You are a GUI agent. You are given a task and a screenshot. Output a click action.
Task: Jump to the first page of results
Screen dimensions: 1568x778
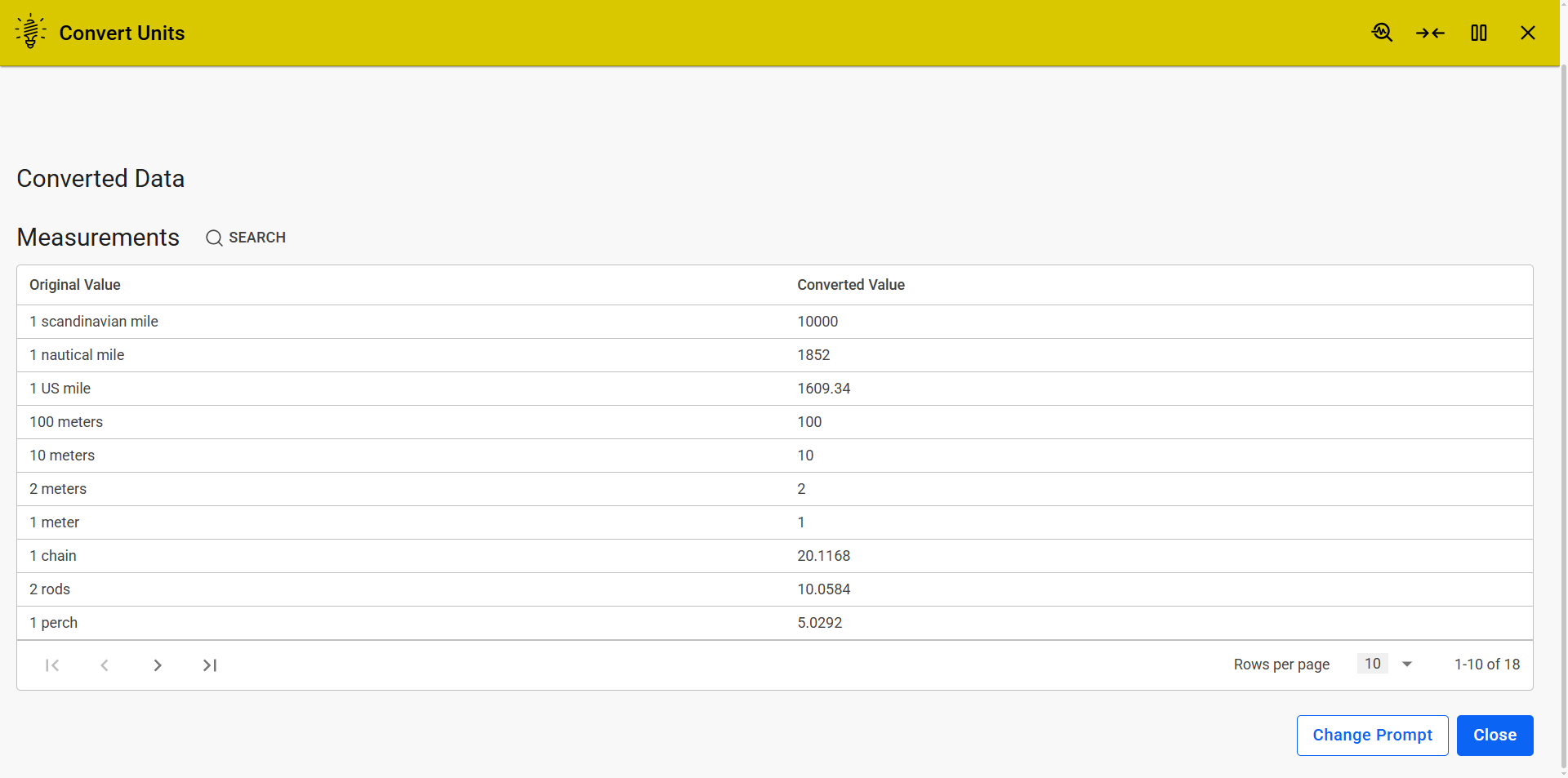coord(52,665)
